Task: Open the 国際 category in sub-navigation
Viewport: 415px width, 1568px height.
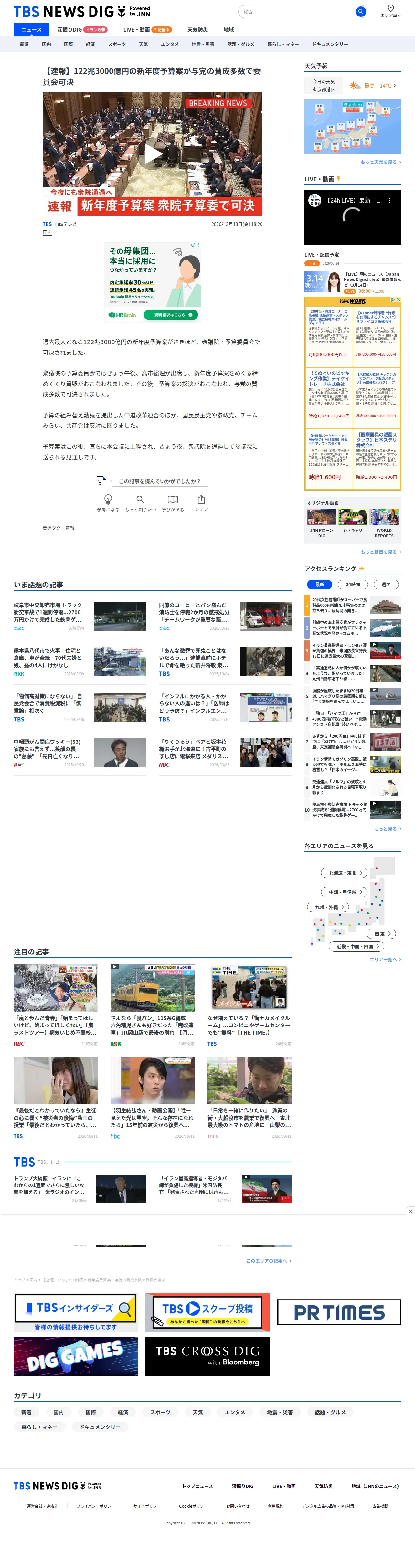Action: pyautogui.click(x=68, y=44)
